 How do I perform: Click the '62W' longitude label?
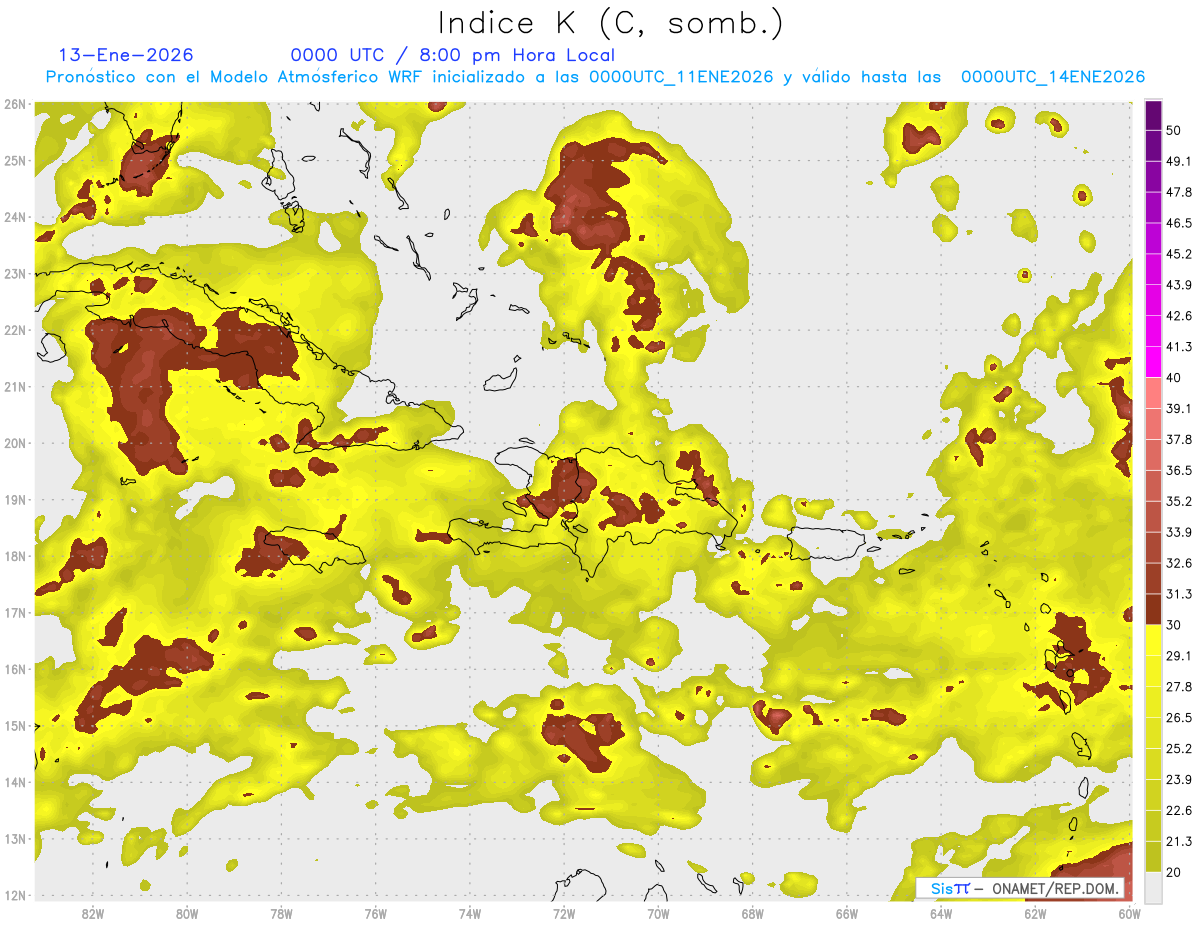[1035, 914]
